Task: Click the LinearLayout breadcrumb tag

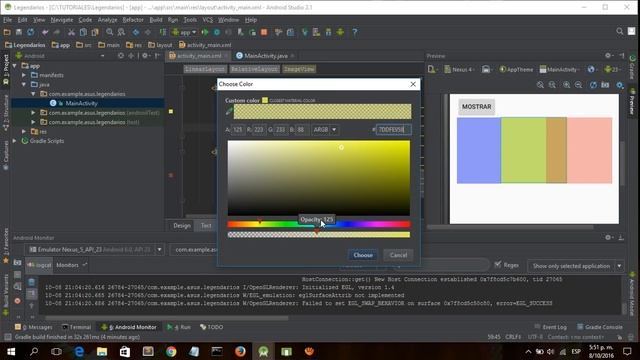Action: click(204, 69)
